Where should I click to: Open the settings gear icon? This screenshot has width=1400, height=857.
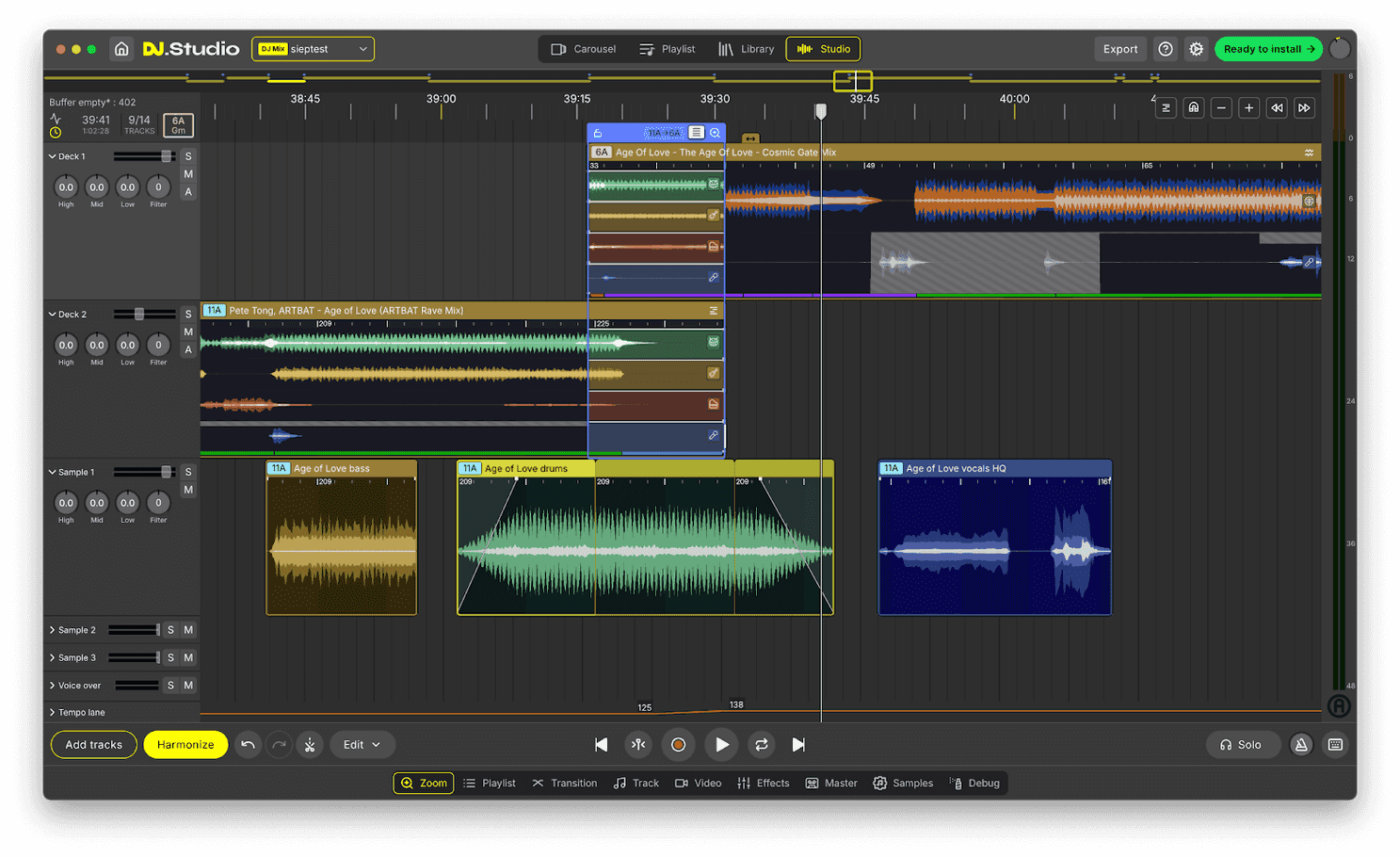tap(1196, 49)
